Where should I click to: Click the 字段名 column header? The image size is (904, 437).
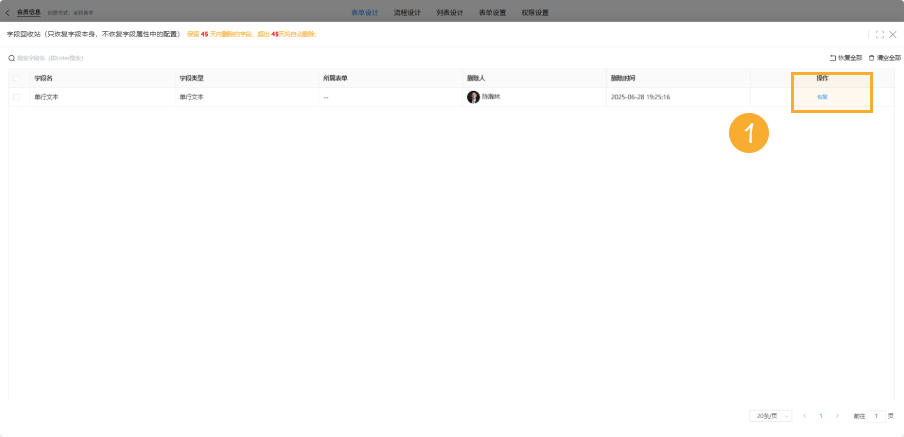pyautogui.click(x=43, y=78)
